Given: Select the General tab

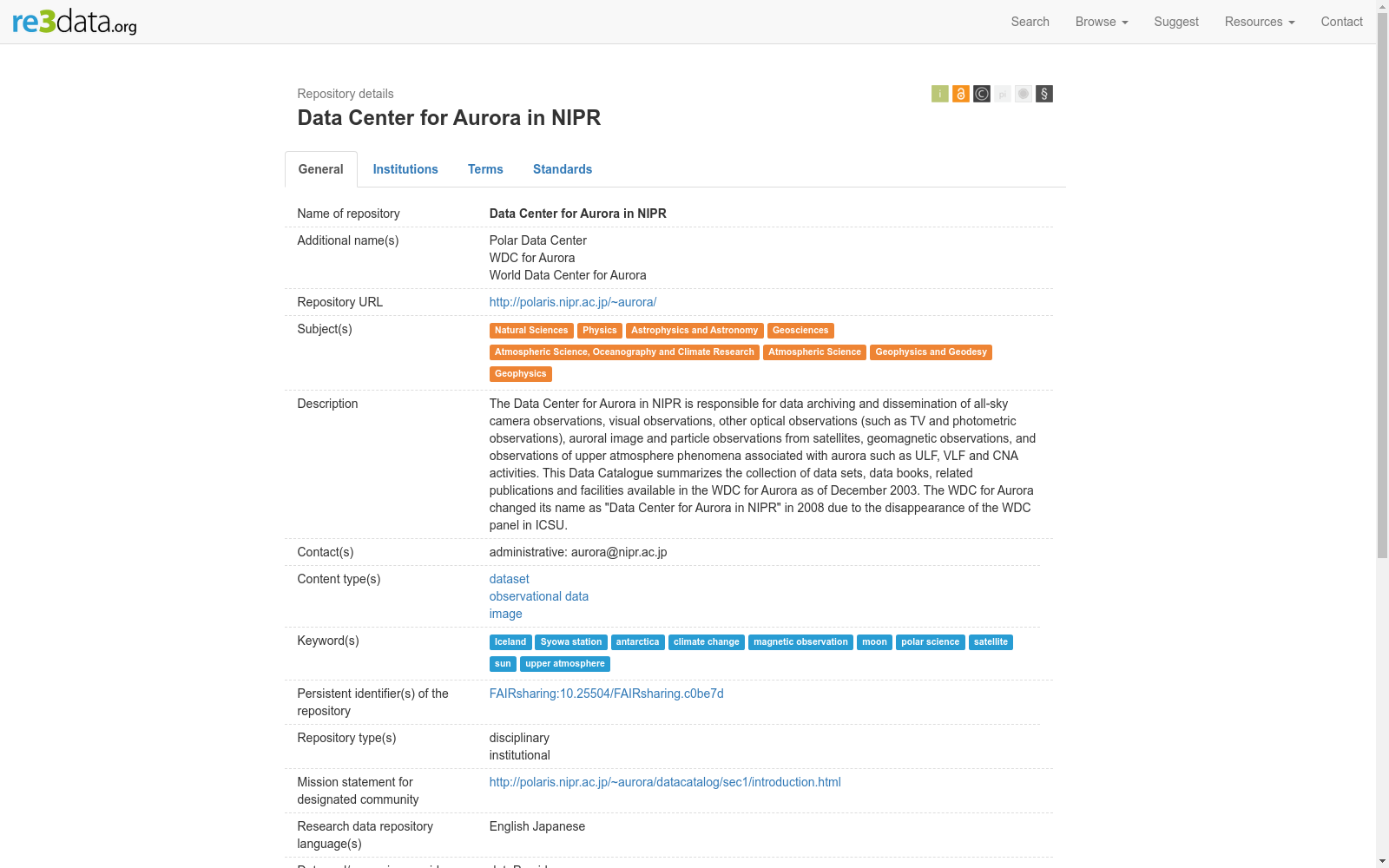Looking at the screenshot, I should pyautogui.click(x=321, y=169).
